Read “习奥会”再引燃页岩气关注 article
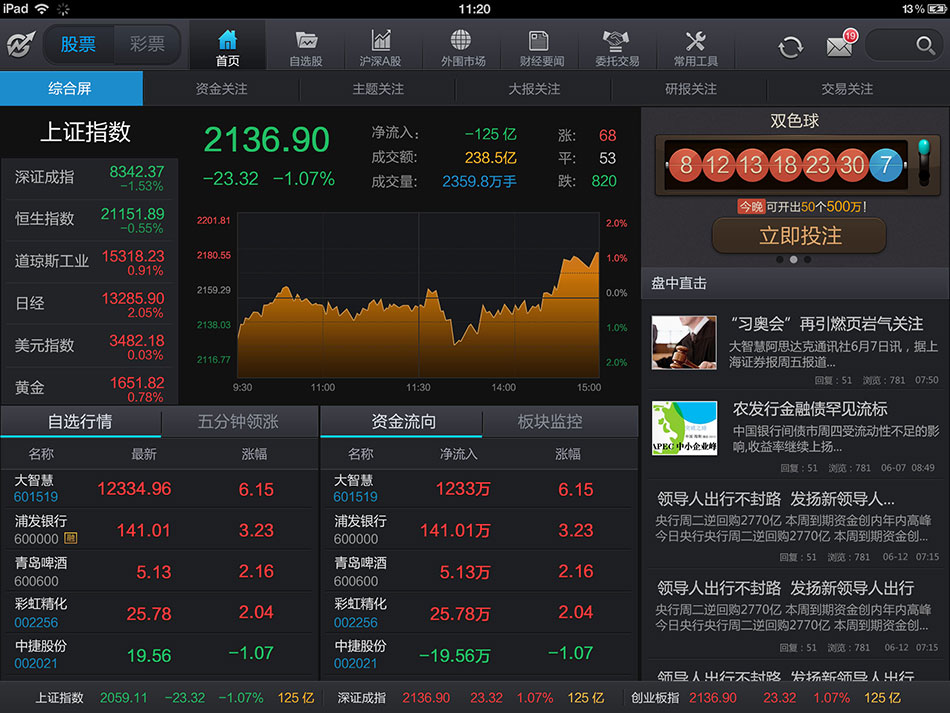 tap(826, 324)
